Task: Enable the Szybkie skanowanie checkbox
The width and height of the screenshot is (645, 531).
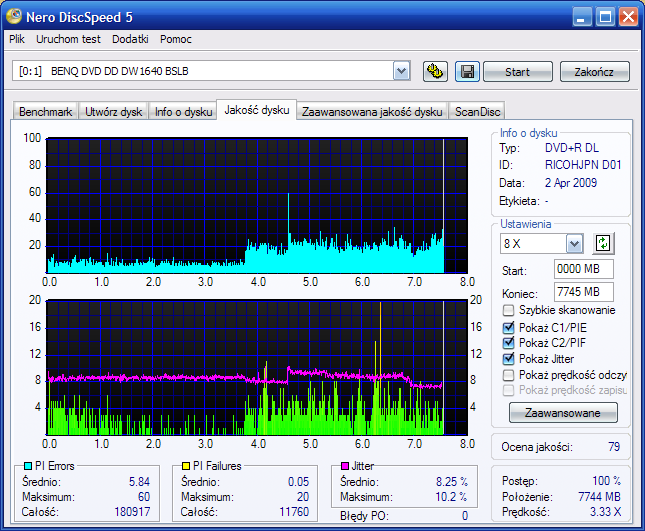Action: (x=509, y=310)
